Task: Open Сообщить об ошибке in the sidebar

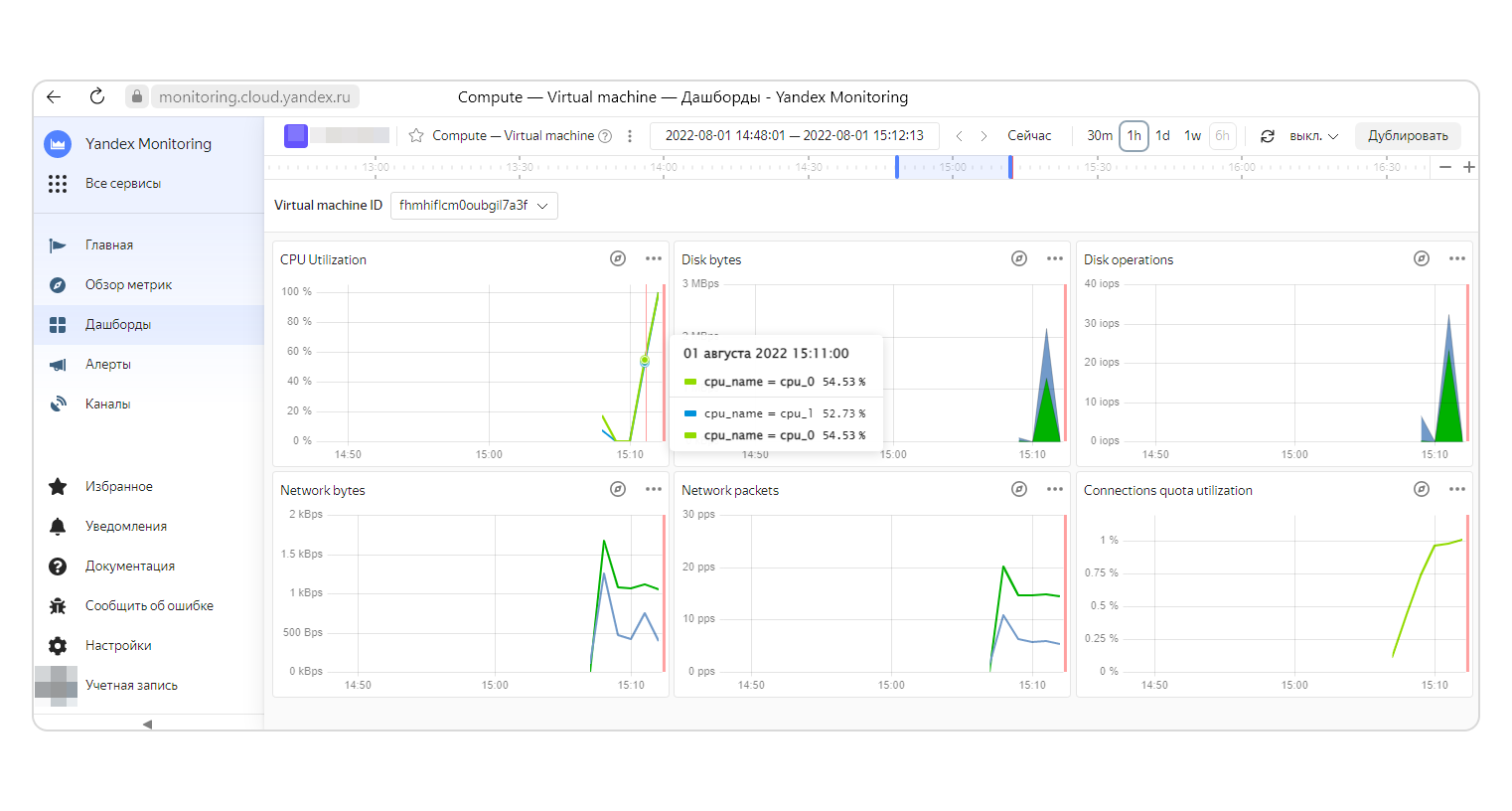Action: pyautogui.click(x=149, y=606)
